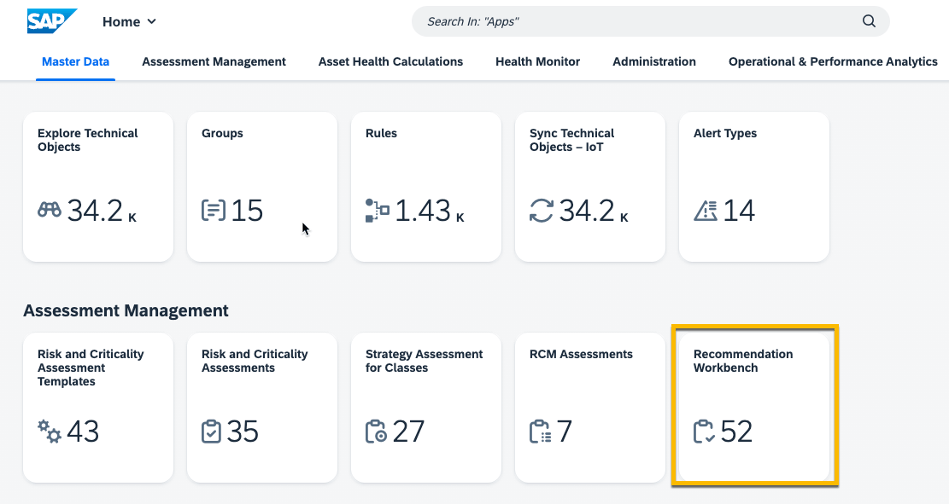The image size is (950, 504).
Task: Open Risk and Criticality Assessment Templates title
Action: point(91,368)
